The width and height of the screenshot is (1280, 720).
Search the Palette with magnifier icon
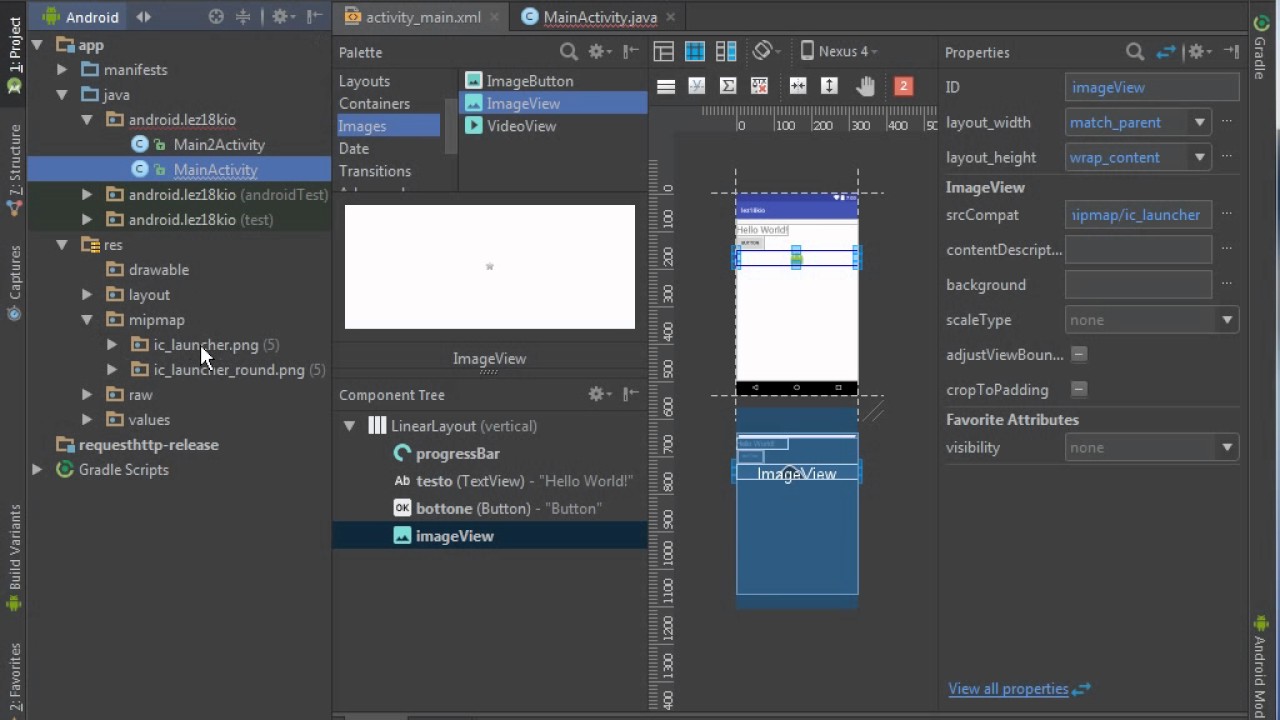pyautogui.click(x=568, y=52)
